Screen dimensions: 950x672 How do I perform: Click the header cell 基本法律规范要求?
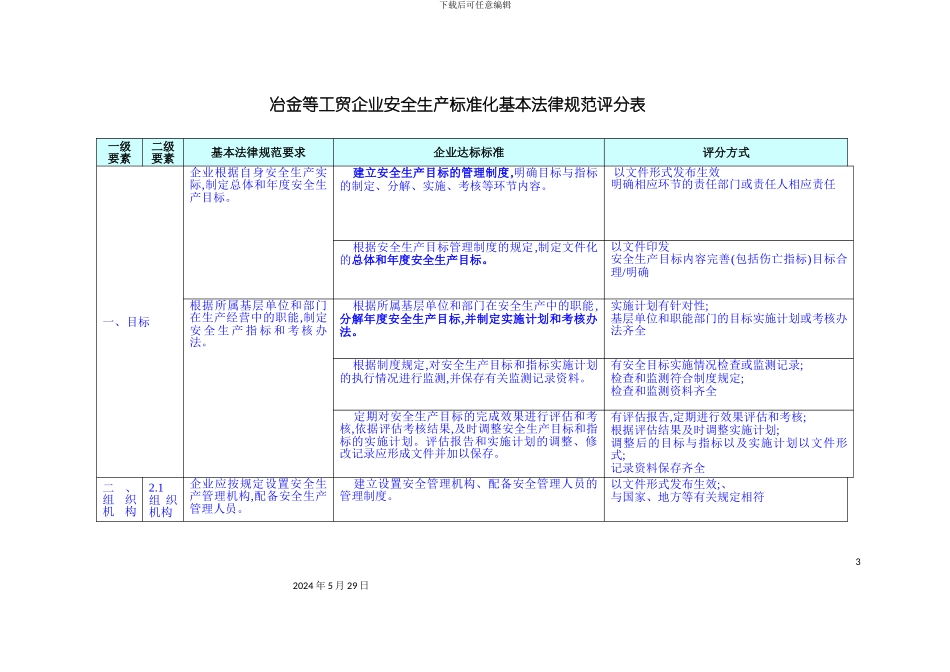point(258,153)
